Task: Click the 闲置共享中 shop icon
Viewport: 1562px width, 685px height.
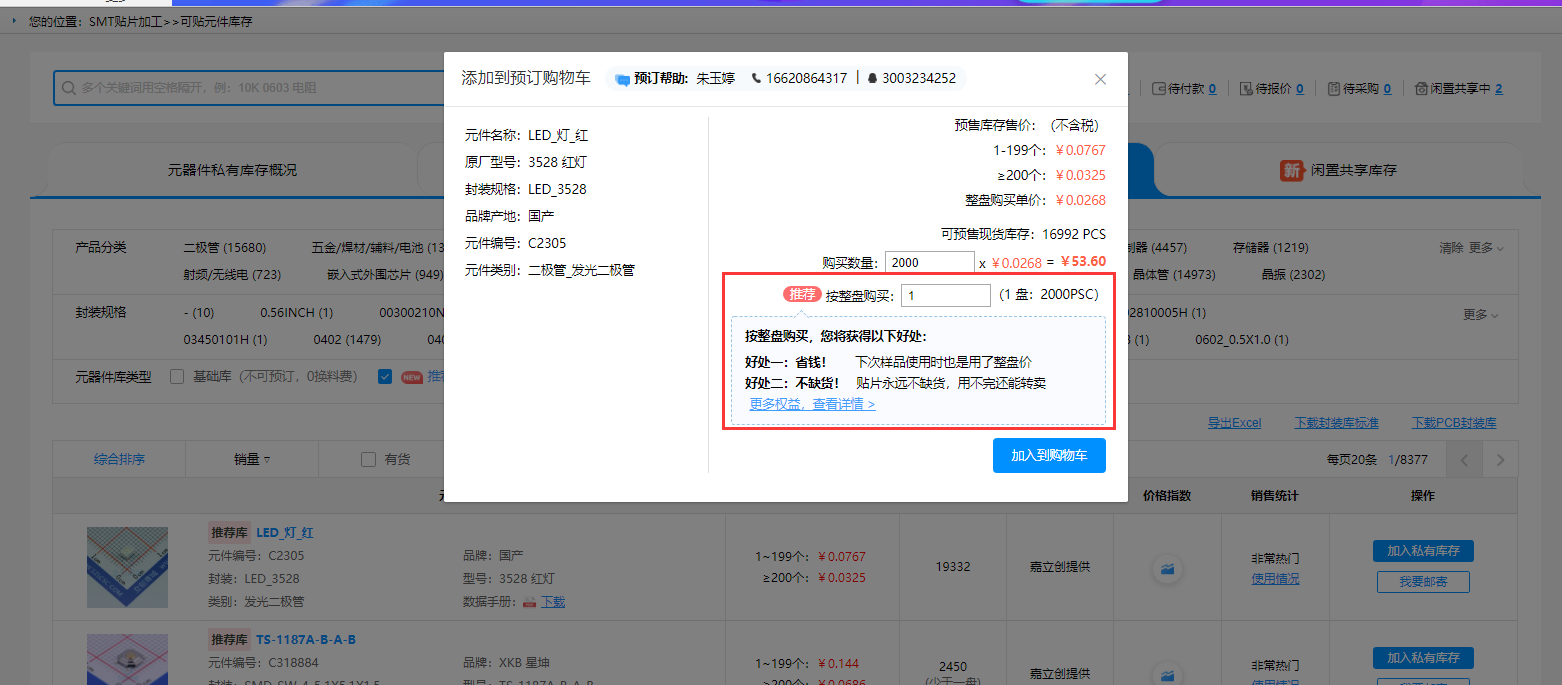Action: 1421,89
